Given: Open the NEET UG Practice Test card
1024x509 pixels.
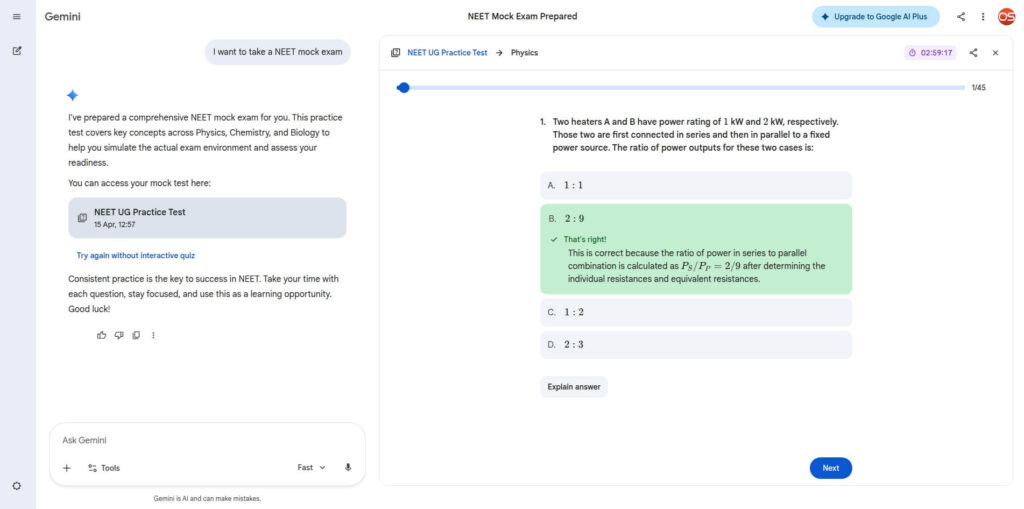Looking at the screenshot, I should [x=207, y=218].
